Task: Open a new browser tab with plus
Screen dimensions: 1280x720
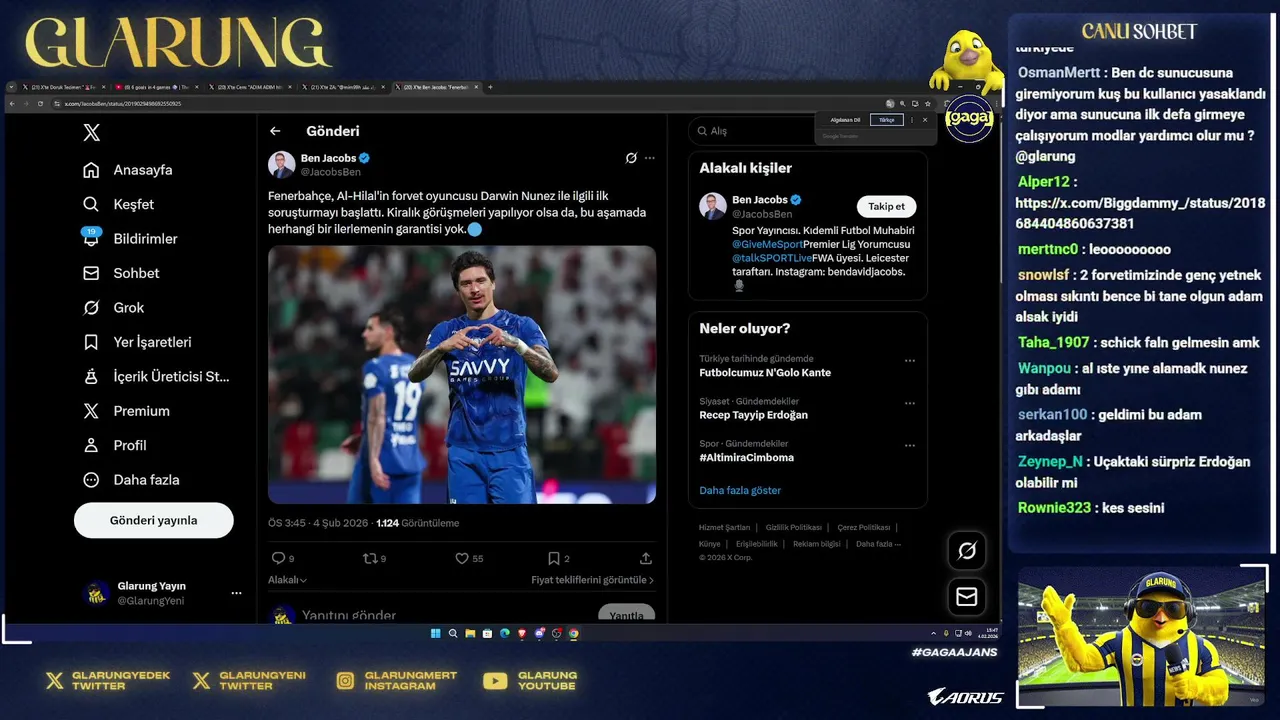Action: [x=490, y=87]
